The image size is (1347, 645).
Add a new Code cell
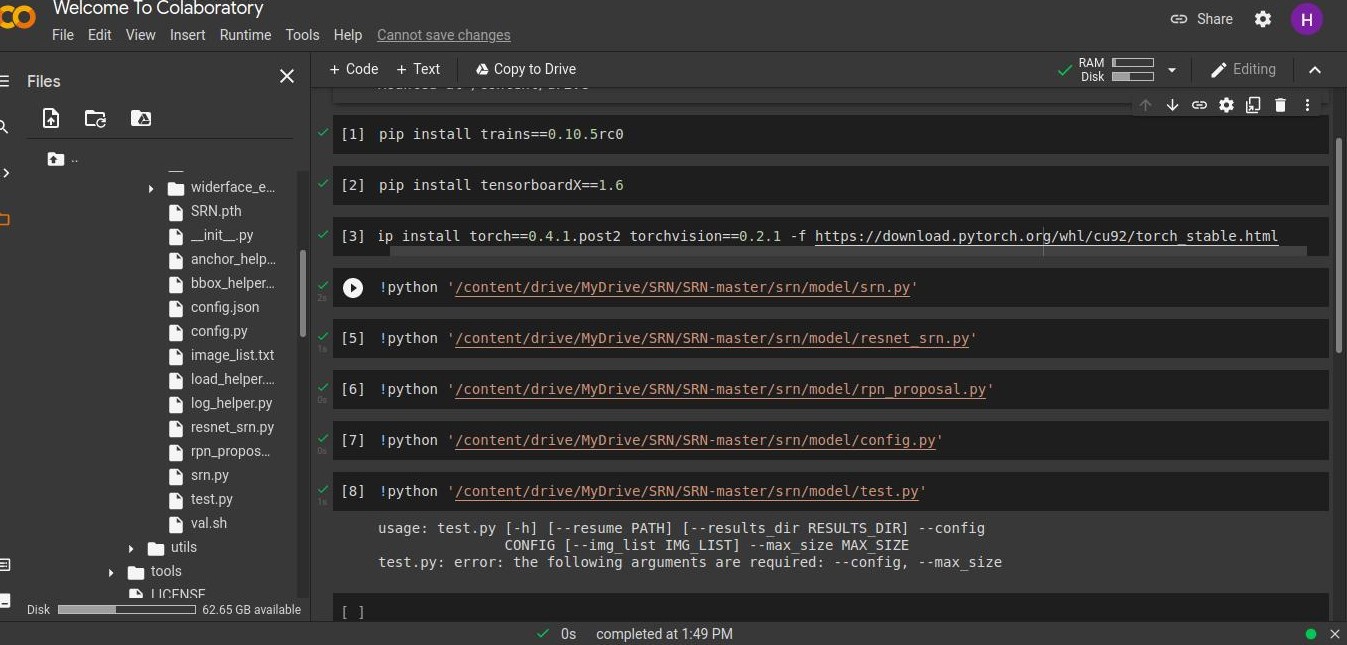click(354, 69)
